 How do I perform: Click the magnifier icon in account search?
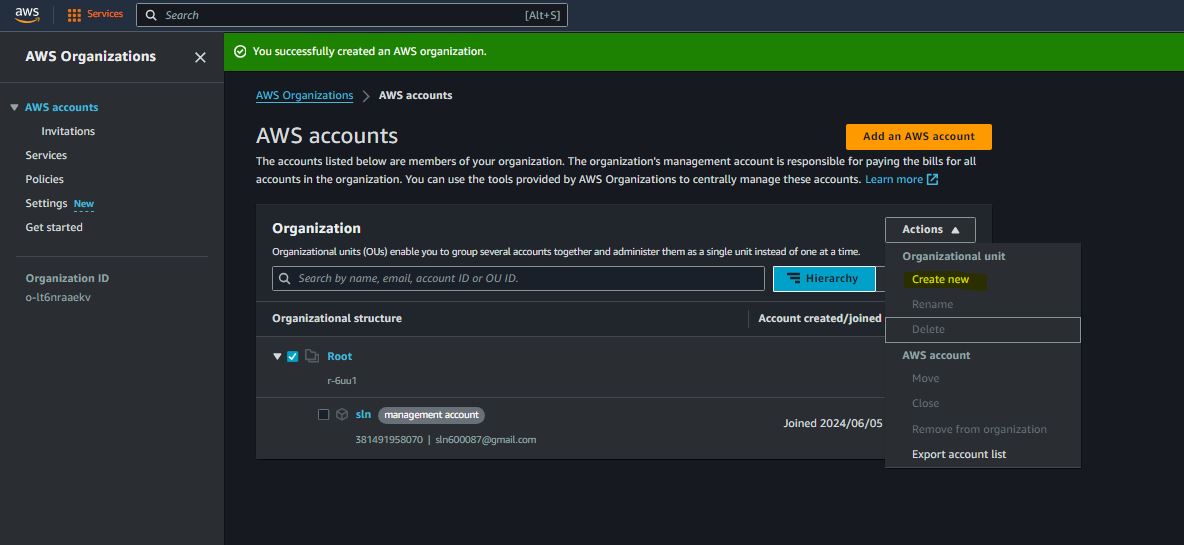tap(285, 279)
